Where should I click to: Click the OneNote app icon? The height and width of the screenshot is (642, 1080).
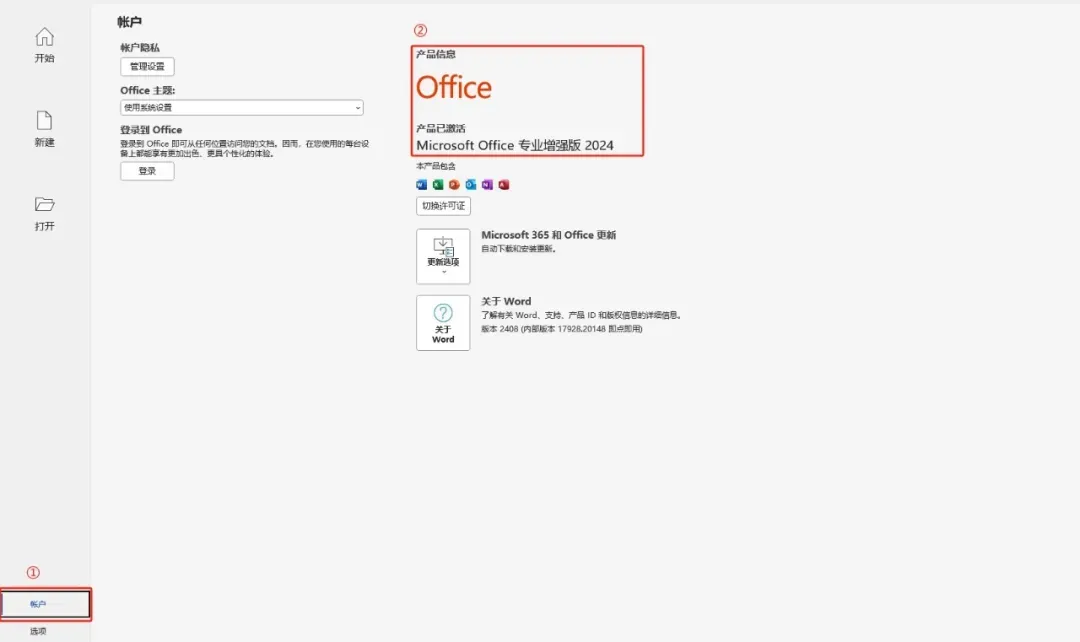(488, 185)
